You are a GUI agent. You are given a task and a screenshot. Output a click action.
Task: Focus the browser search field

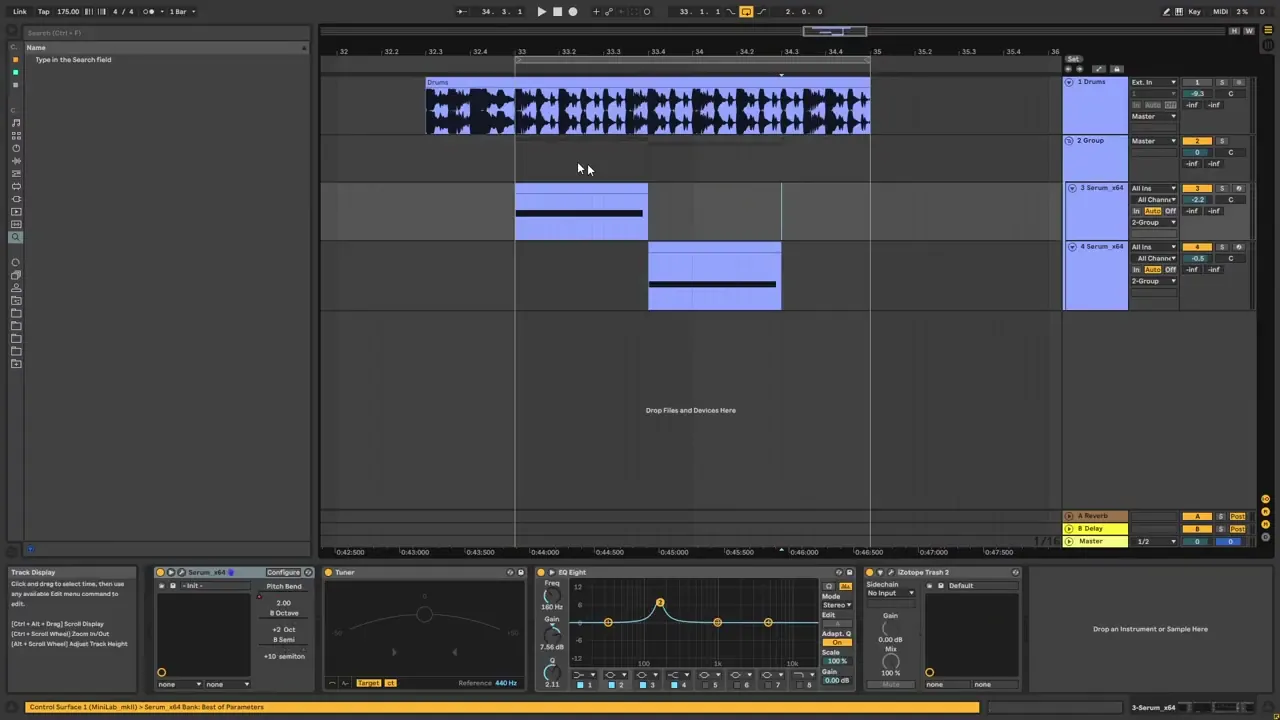165,33
